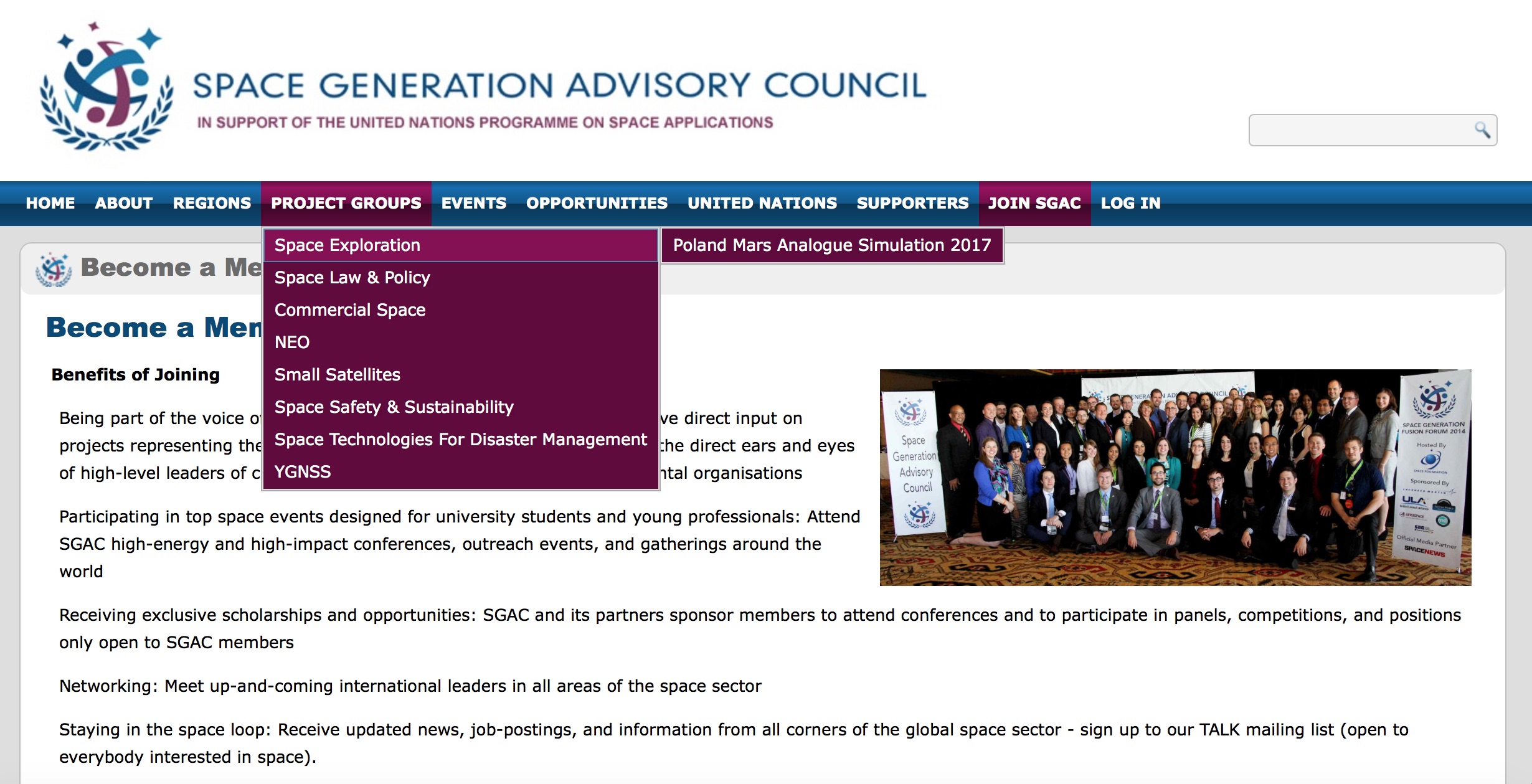This screenshot has height=784, width=1532.
Task: Focus the site search input field
Action: point(1373,130)
